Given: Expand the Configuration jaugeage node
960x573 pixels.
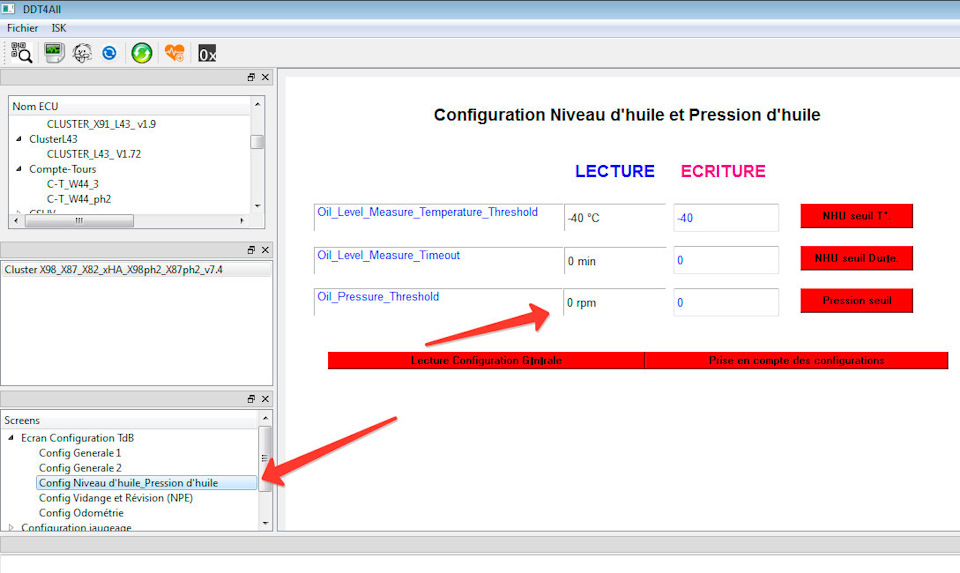Looking at the screenshot, I should 11,527.
